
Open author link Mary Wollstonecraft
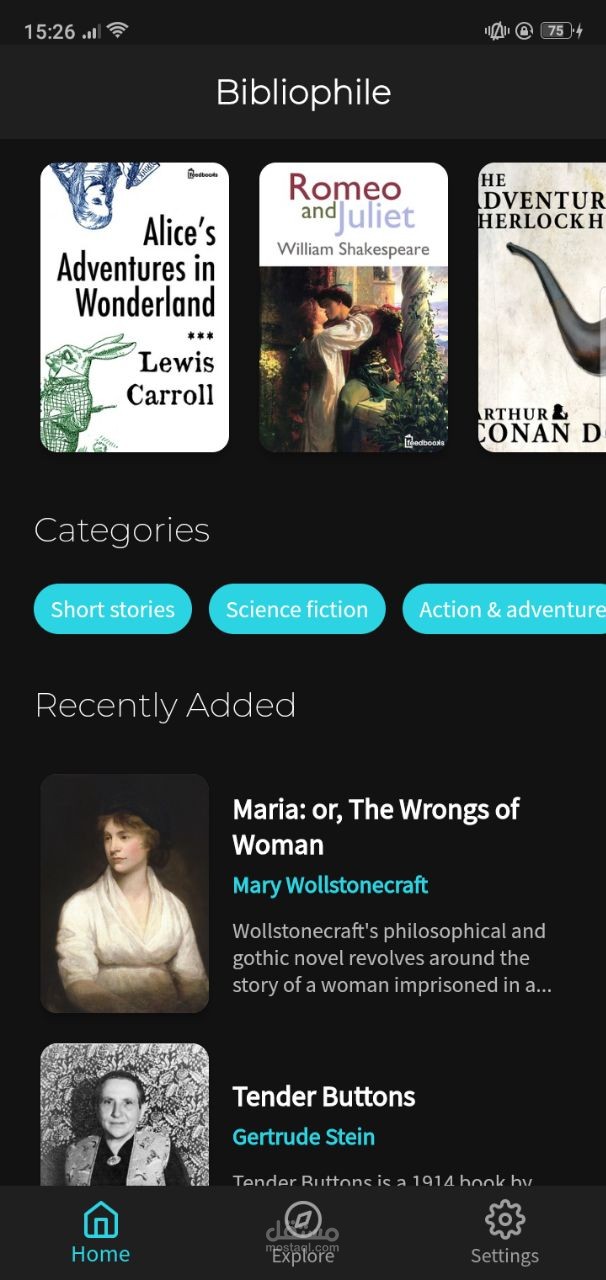click(330, 885)
